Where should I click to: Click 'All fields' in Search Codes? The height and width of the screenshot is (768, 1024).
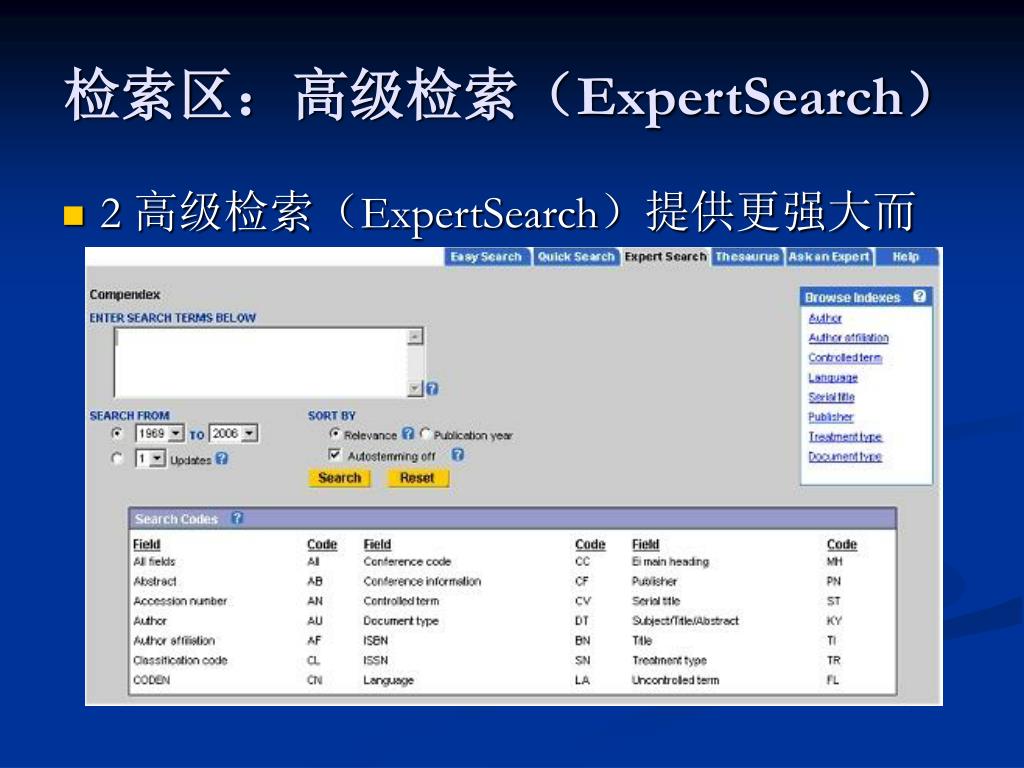coord(154,562)
